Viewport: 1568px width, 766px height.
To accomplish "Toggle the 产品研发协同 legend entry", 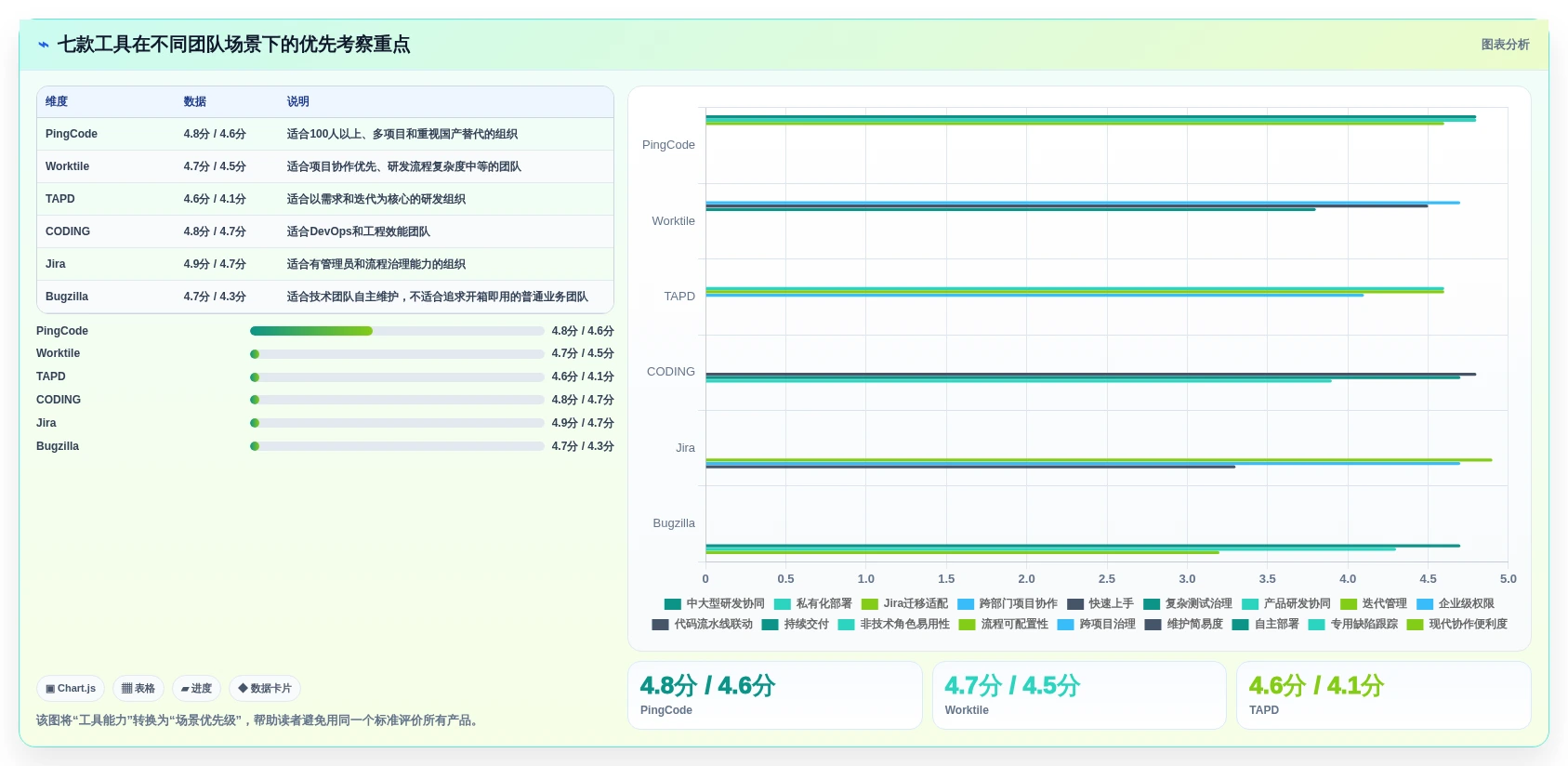I will click(x=1286, y=604).
